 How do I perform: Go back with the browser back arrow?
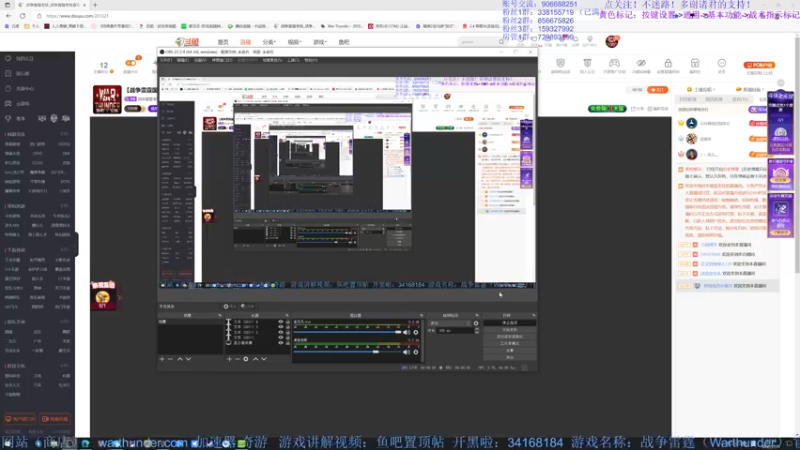tap(9, 16)
